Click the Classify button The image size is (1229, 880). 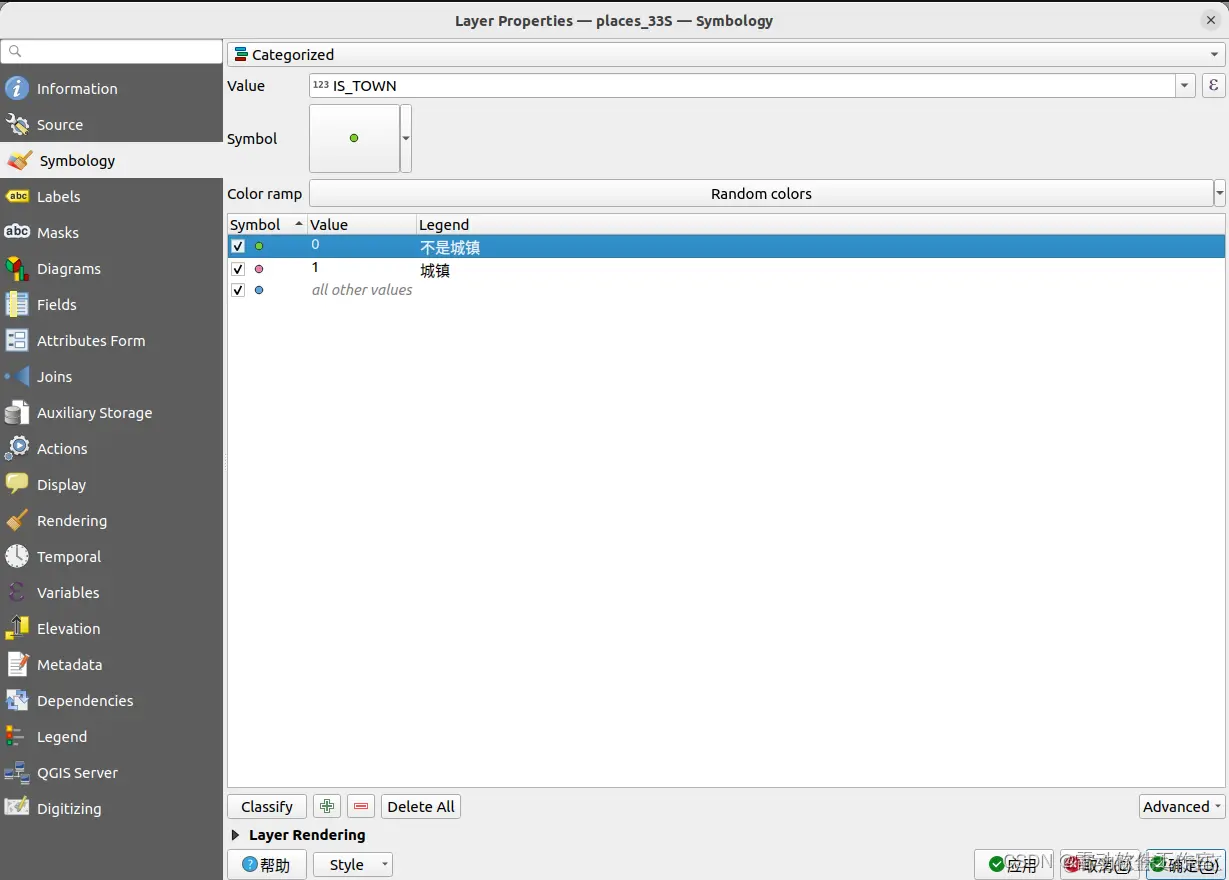[267, 807]
